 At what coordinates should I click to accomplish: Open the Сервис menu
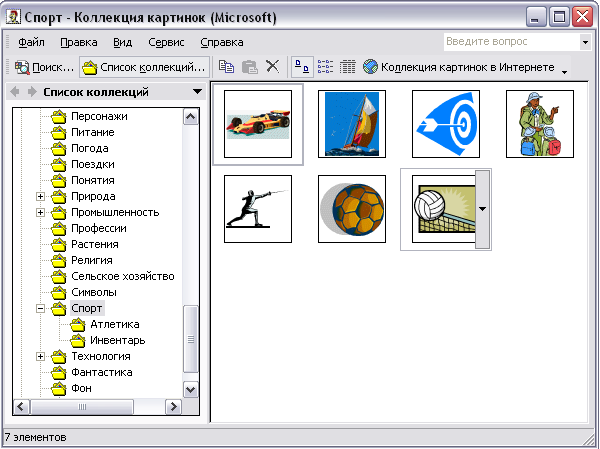[166, 42]
